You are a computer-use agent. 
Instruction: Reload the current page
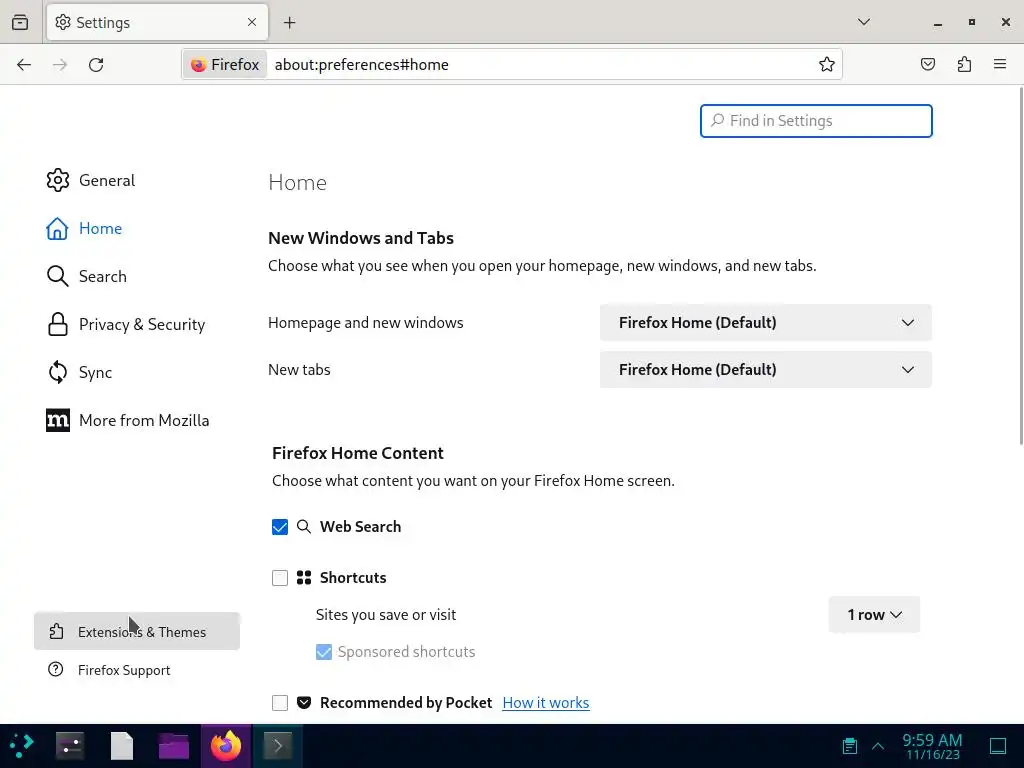pos(96,65)
